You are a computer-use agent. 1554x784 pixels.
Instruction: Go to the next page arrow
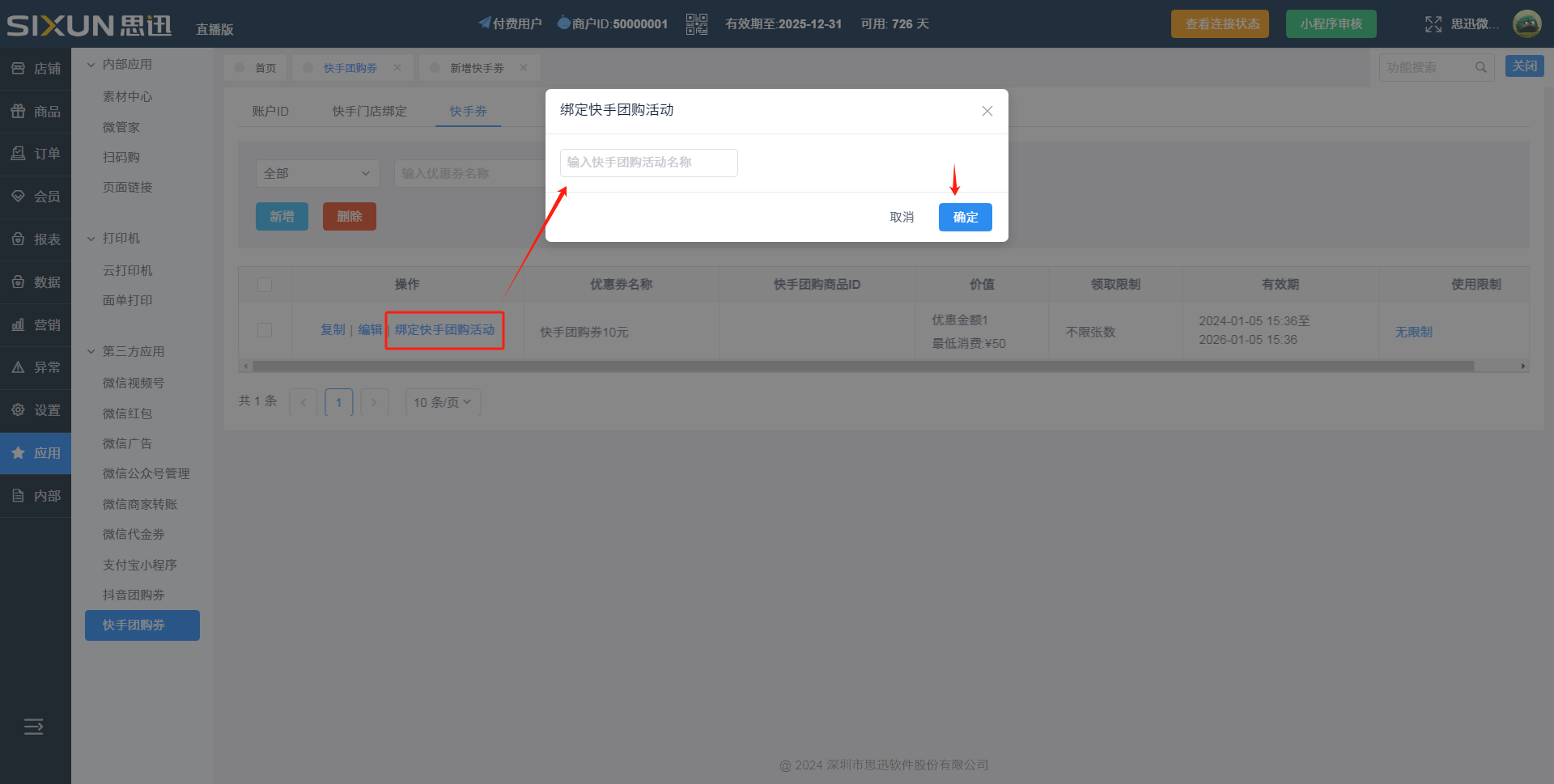tap(374, 402)
